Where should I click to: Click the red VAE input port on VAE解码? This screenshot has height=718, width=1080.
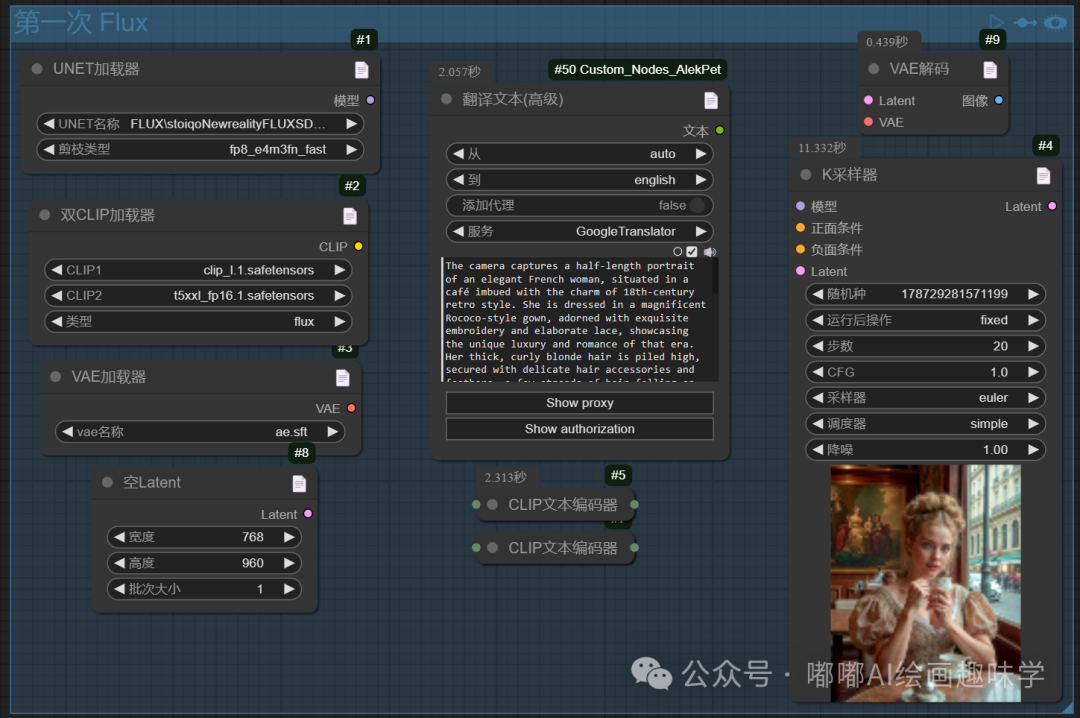tap(869, 122)
